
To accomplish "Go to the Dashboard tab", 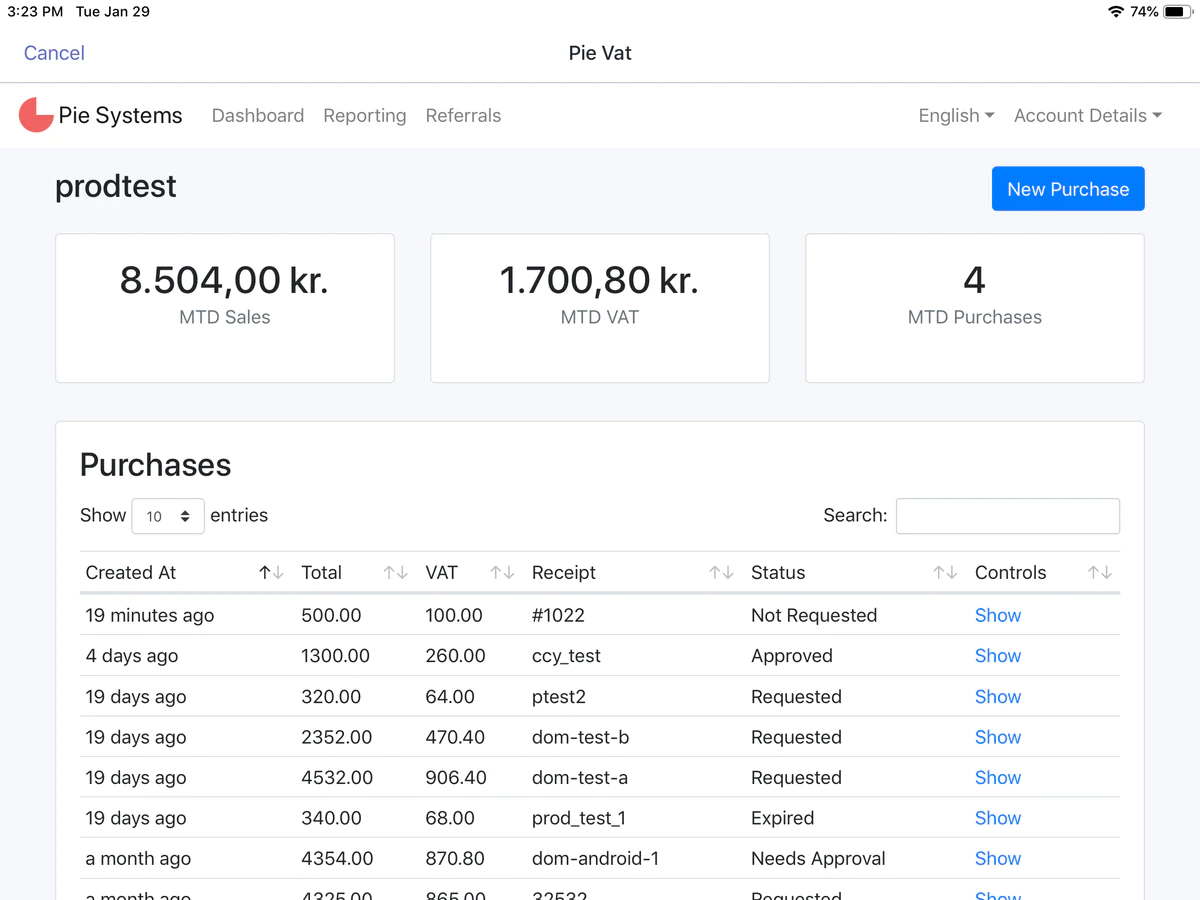I will pos(258,116).
